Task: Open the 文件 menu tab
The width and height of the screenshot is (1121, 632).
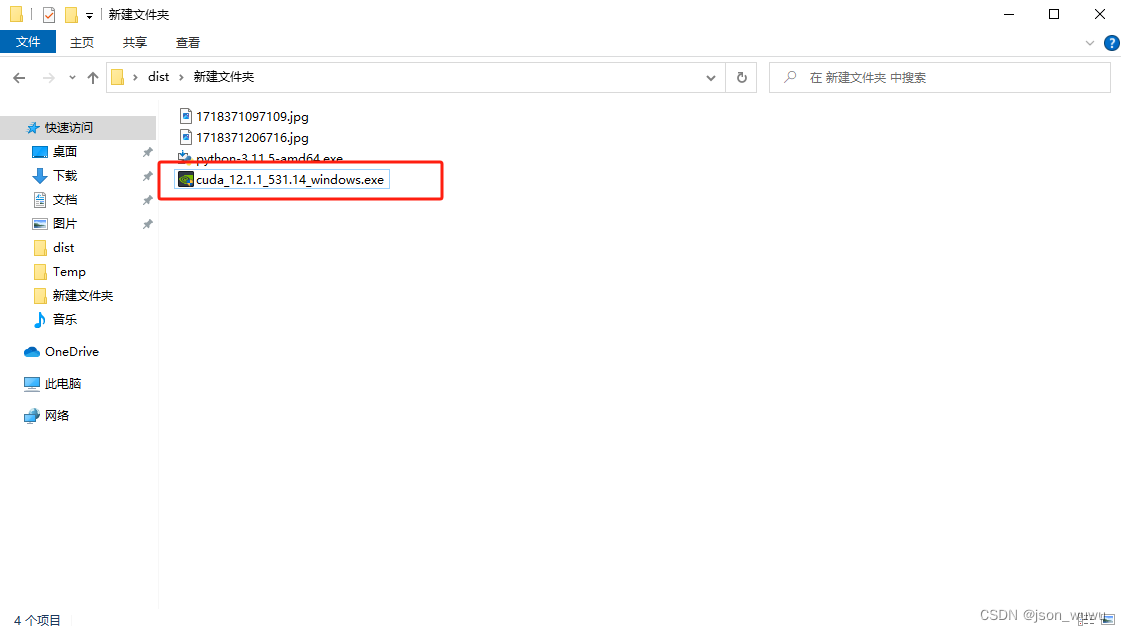Action: coord(28,42)
